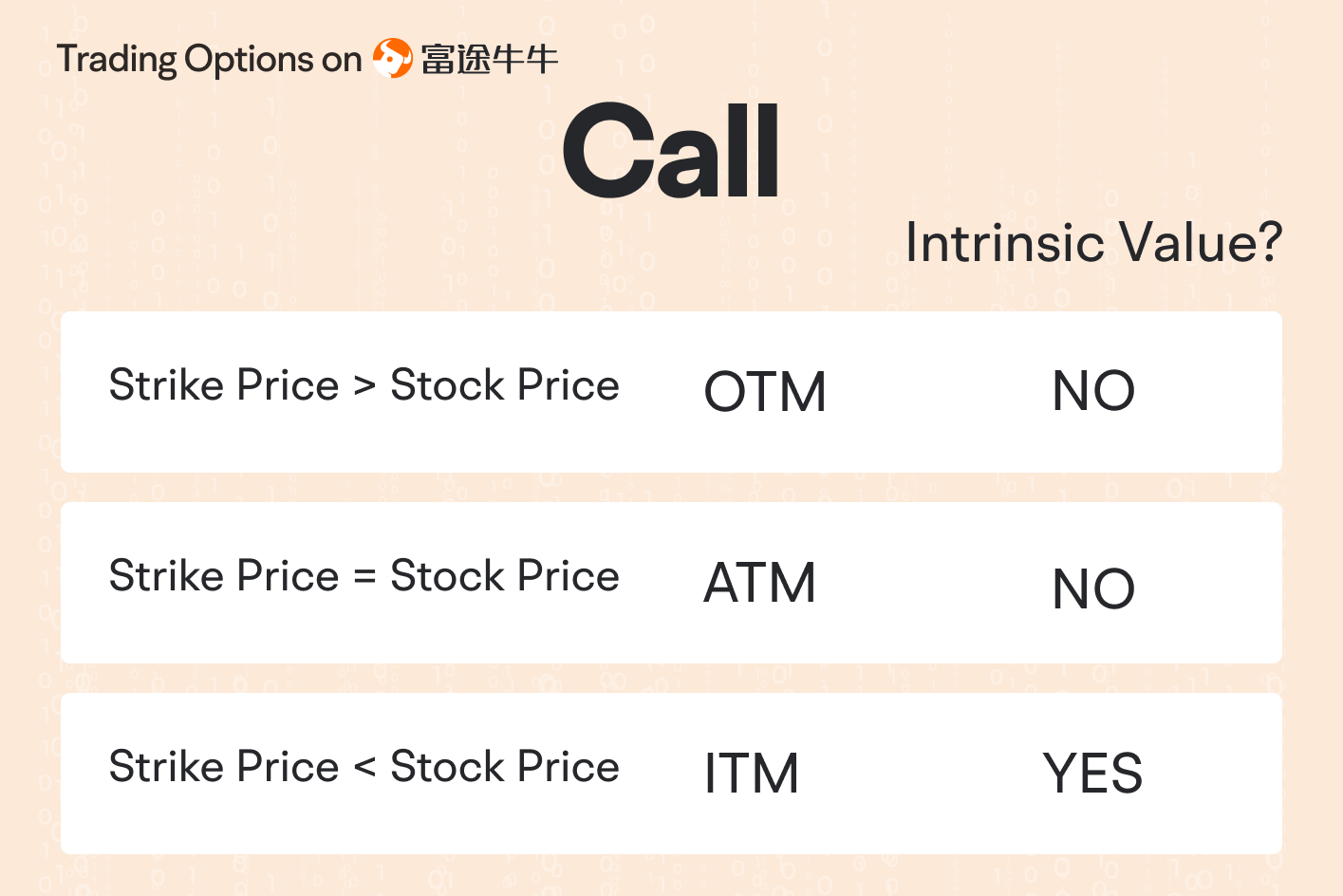Pick "Strike Price" in the ITM row
The width and height of the screenshot is (1343, 896).
pos(224,767)
